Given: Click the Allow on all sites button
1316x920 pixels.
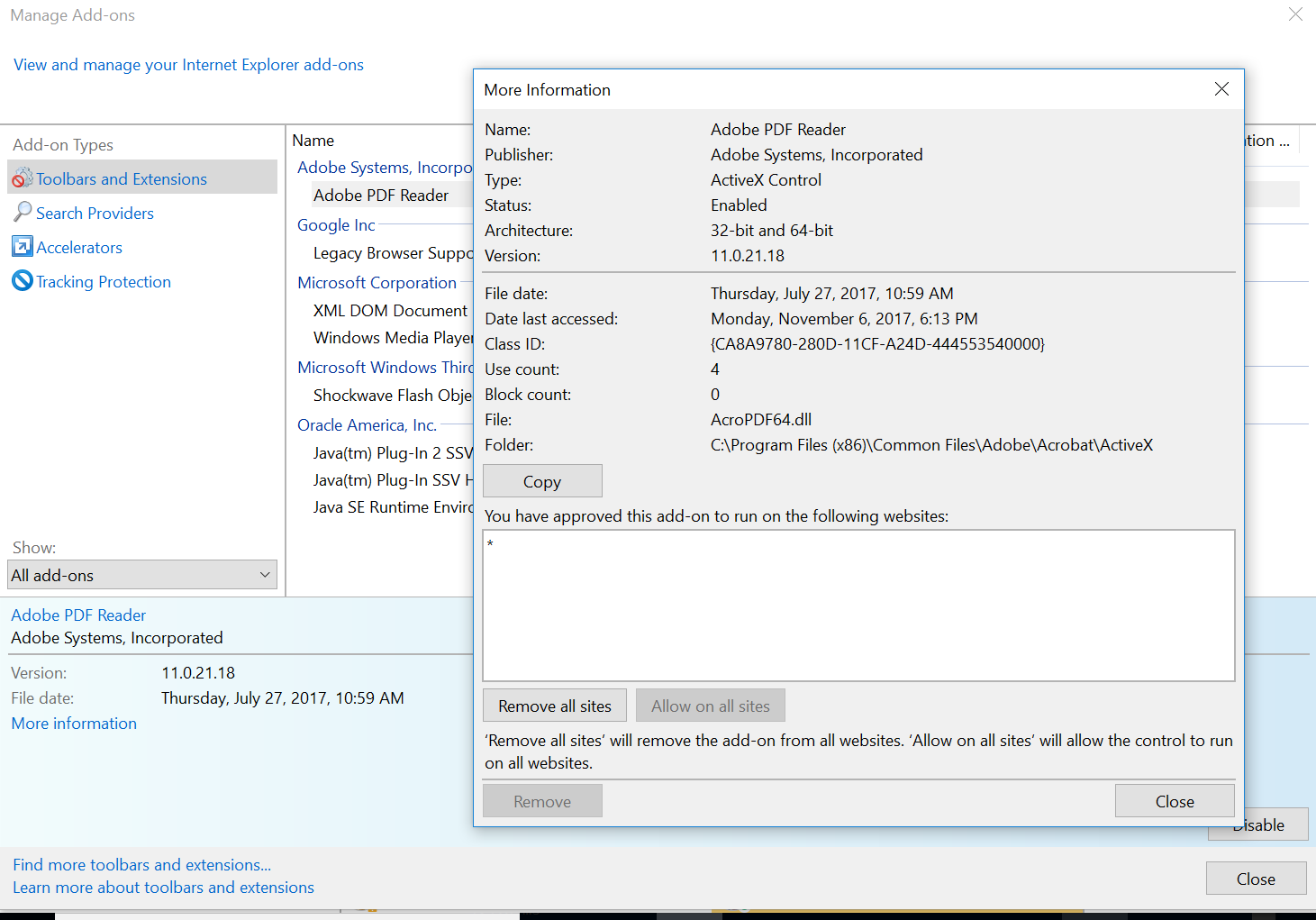Looking at the screenshot, I should [711, 706].
